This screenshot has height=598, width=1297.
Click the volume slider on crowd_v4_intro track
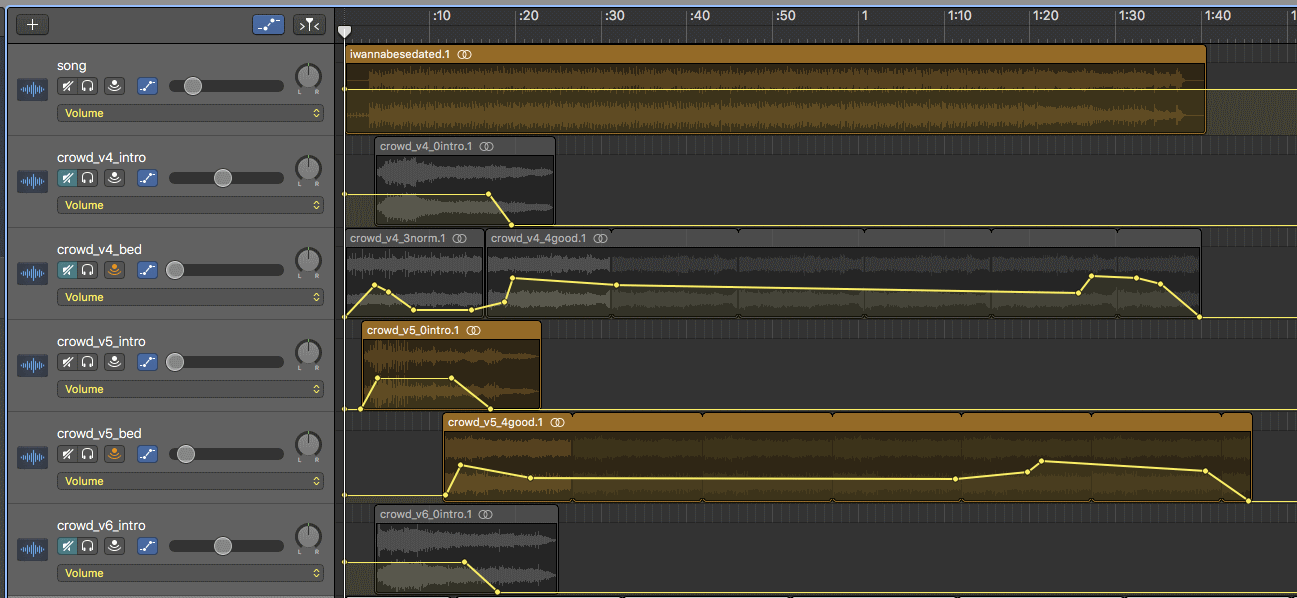[x=223, y=178]
